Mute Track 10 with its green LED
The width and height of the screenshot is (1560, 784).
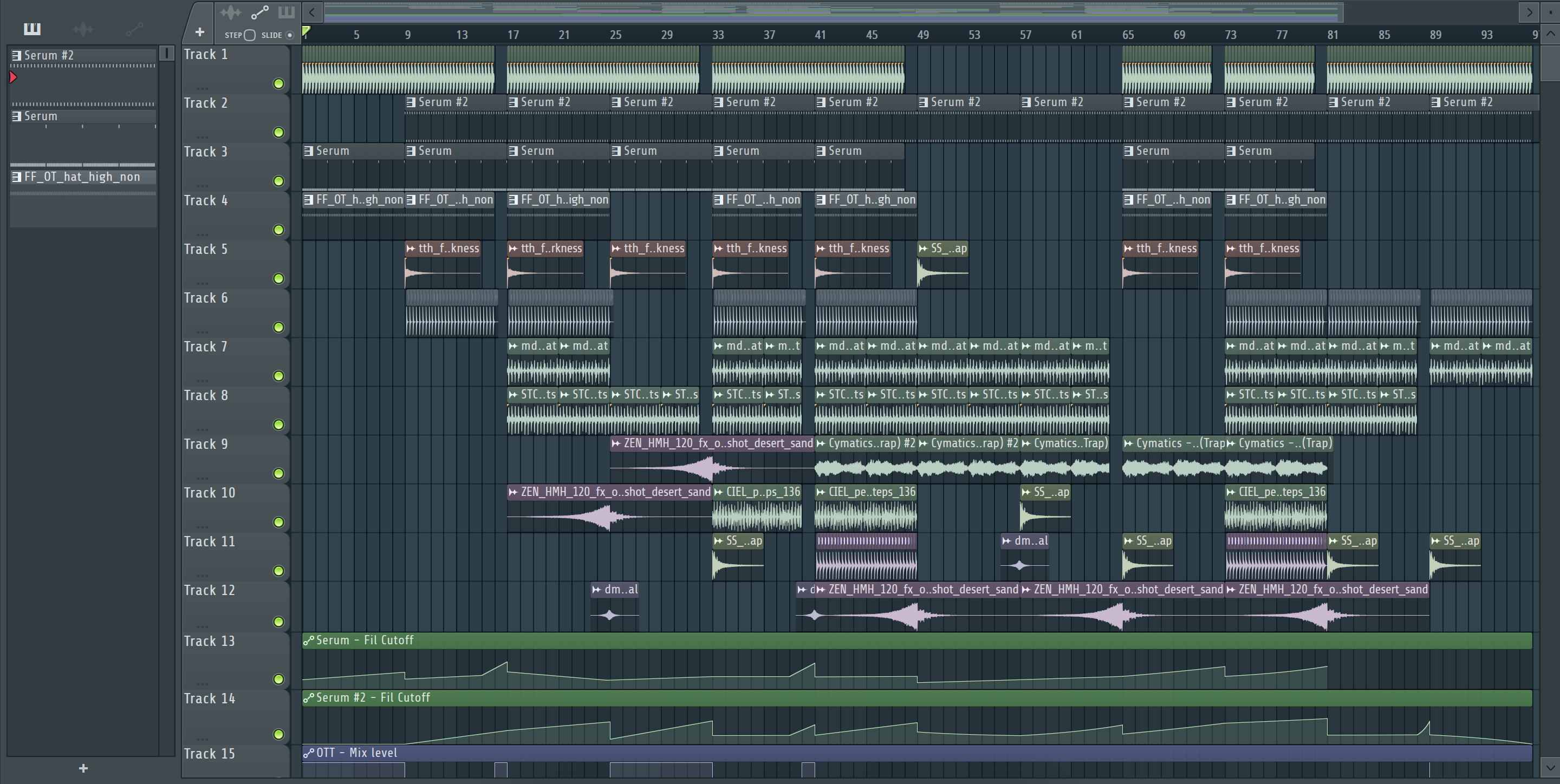click(278, 522)
